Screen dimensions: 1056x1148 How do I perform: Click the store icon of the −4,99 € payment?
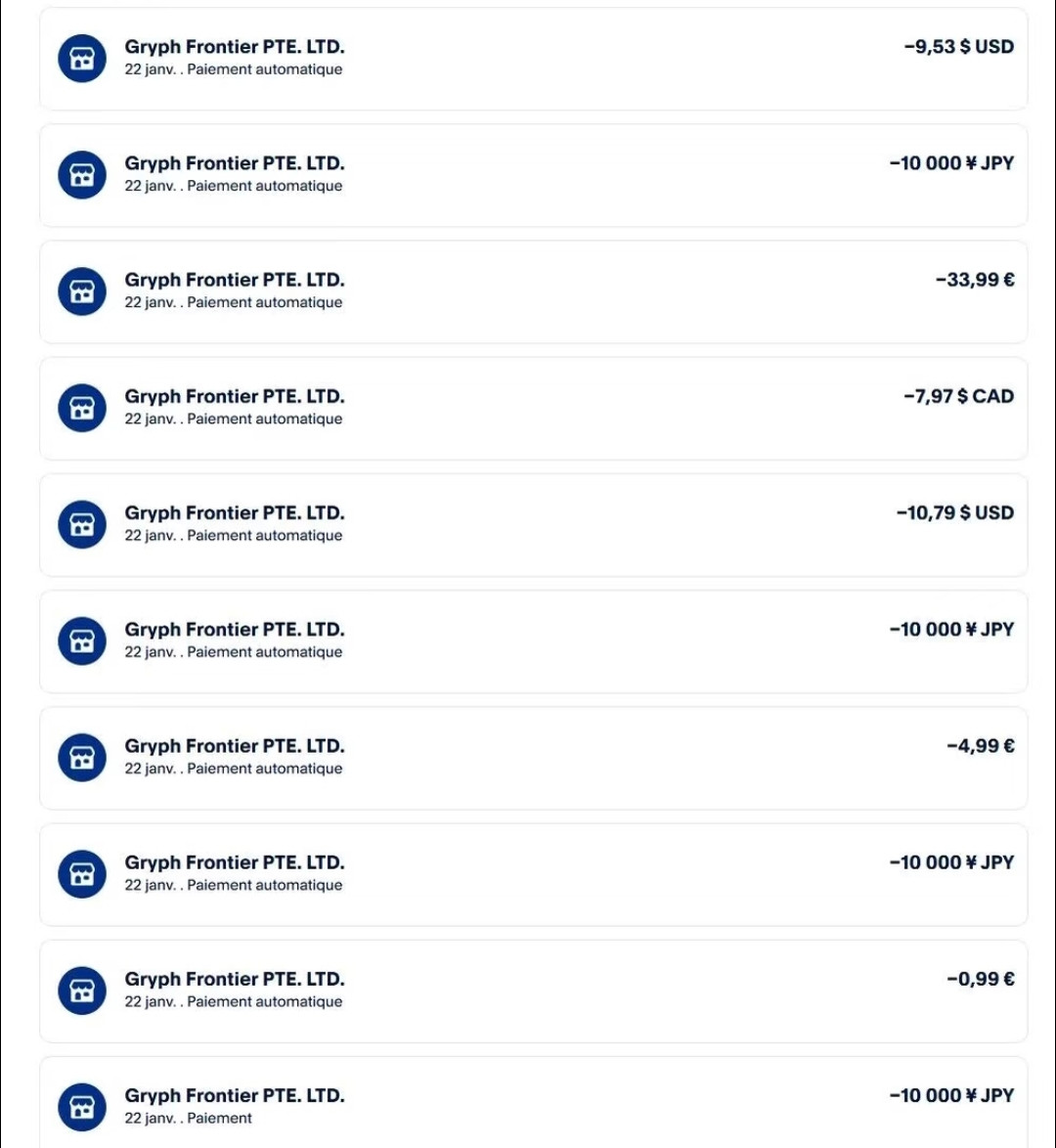[x=82, y=758]
